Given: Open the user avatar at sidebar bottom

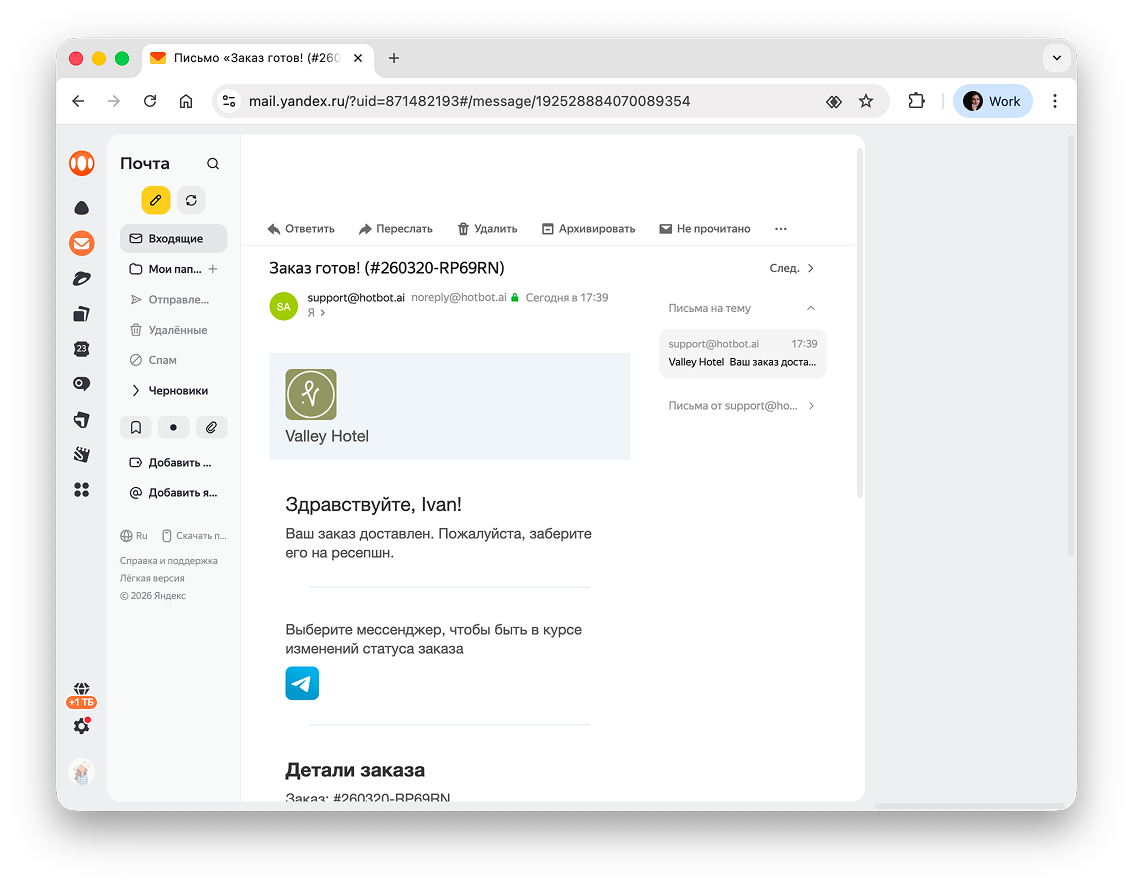Looking at the screenshot, I should tap(82, 772).
